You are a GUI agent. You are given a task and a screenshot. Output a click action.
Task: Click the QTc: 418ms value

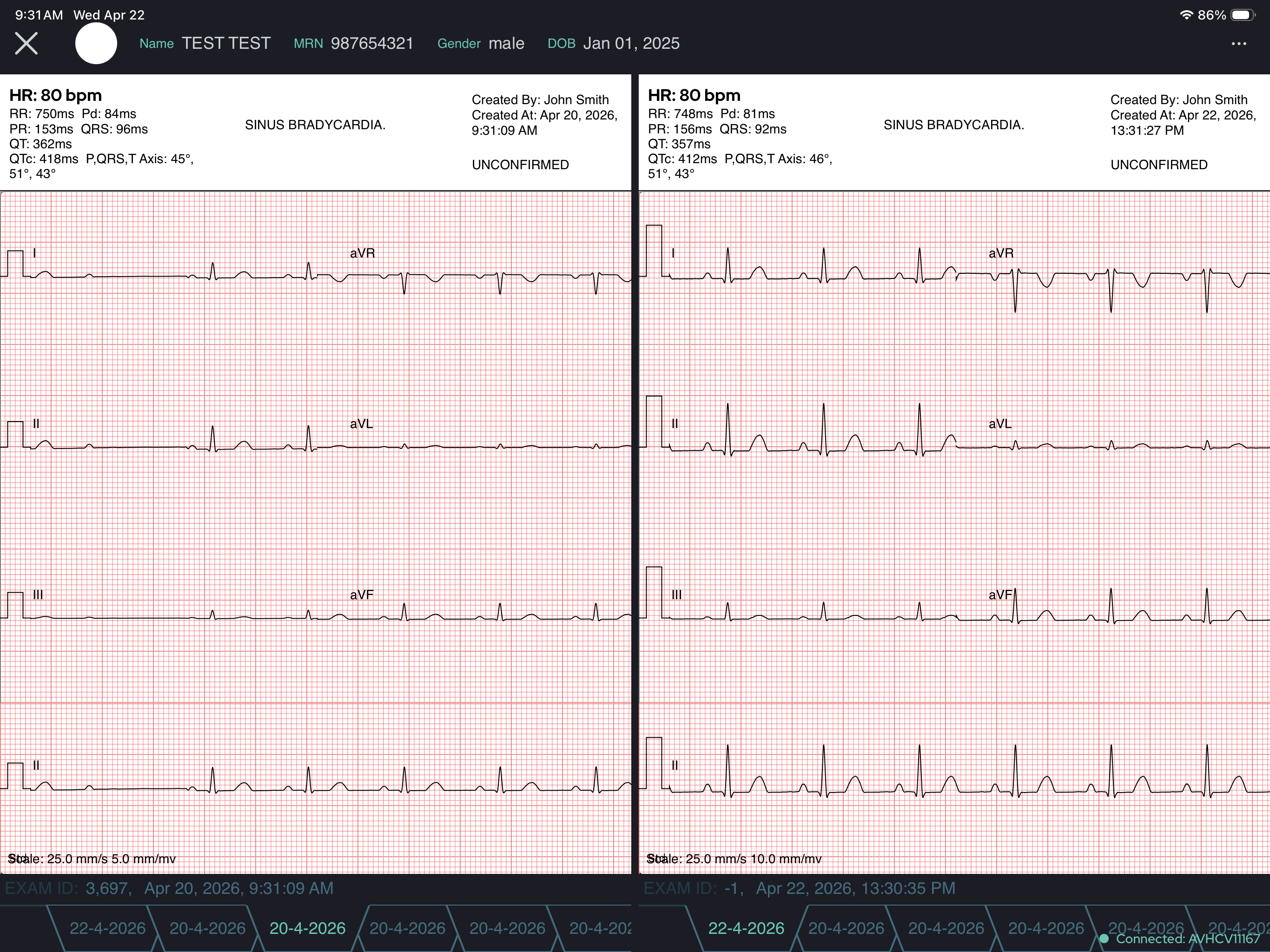pyautogui.click(x=44, y=159)
